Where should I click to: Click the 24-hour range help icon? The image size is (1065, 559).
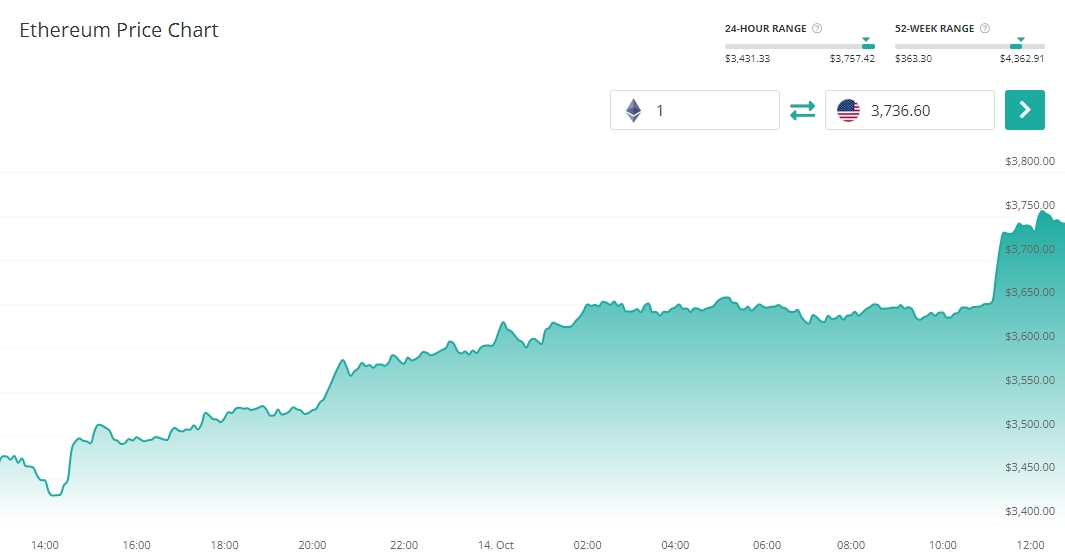[818, 29]
